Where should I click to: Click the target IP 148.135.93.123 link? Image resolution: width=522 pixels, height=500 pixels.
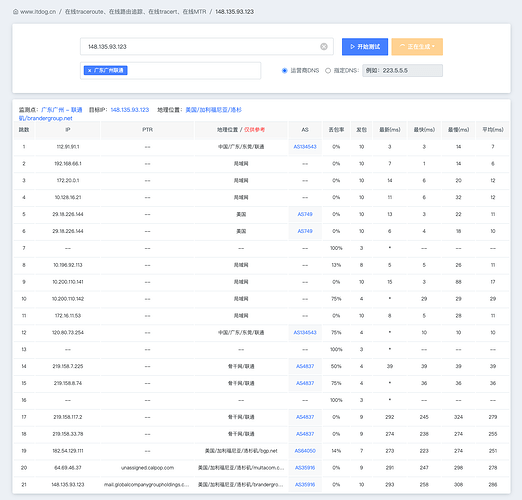[130, 110]
